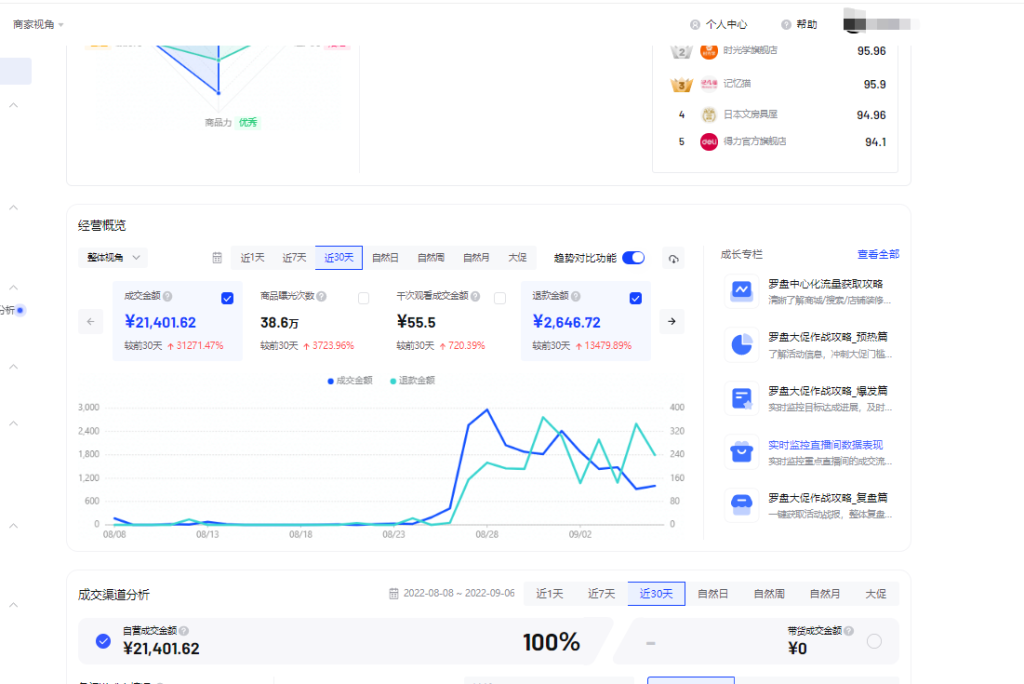Select 自然日 tab in 成交渠道分析
The image size is (1024, 684).
712,594
